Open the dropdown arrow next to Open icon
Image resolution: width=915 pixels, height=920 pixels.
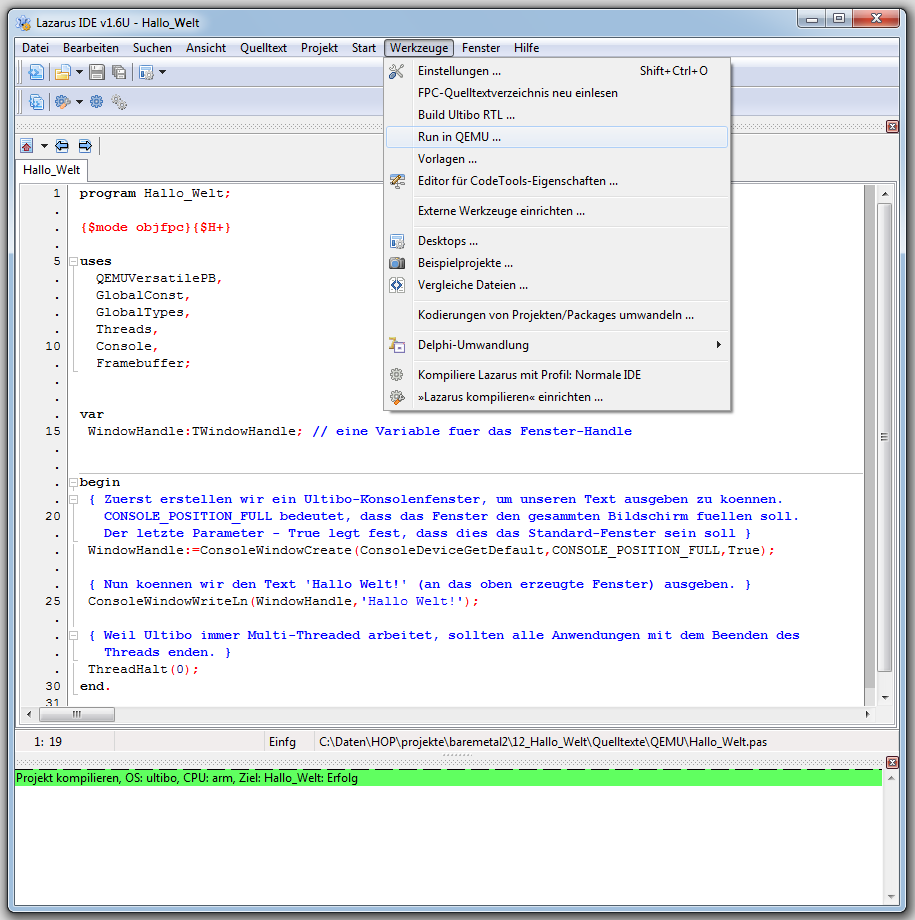click(79, 72)
